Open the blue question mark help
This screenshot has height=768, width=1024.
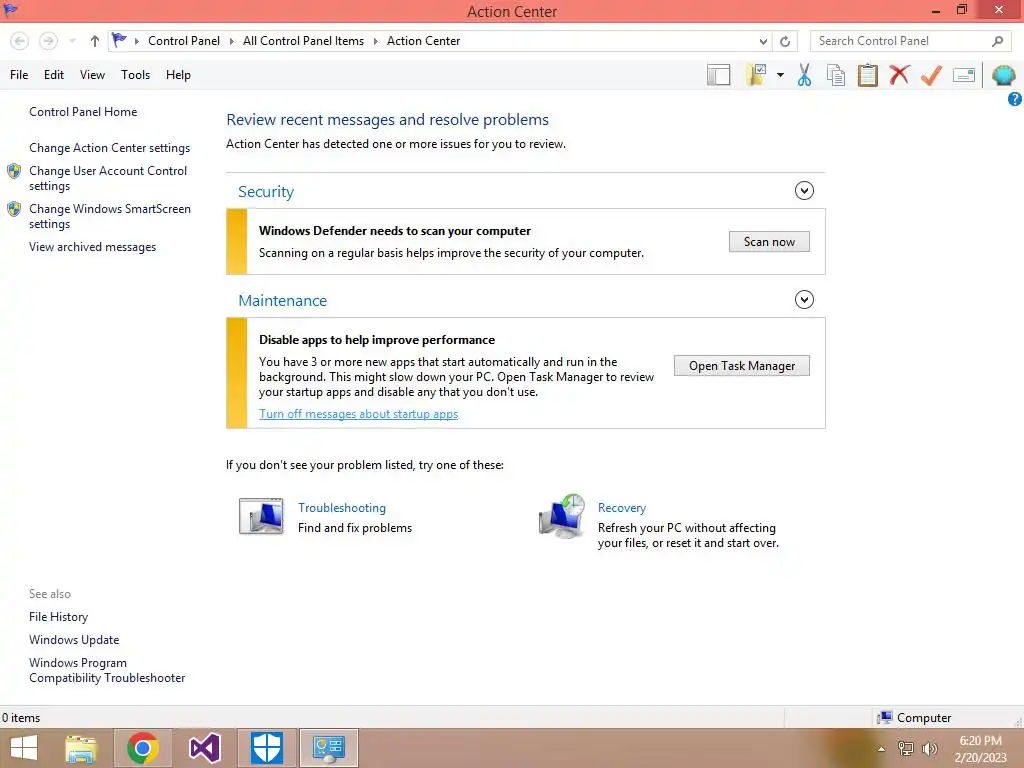(x=1014, y=99)
